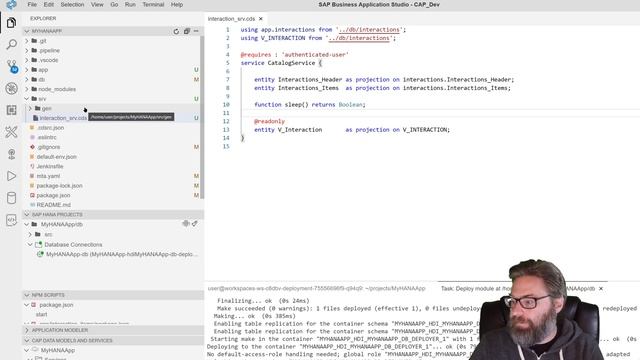Open the .eslintrc file
Viewport: 640px width, 360px height.
click(47, 137)
